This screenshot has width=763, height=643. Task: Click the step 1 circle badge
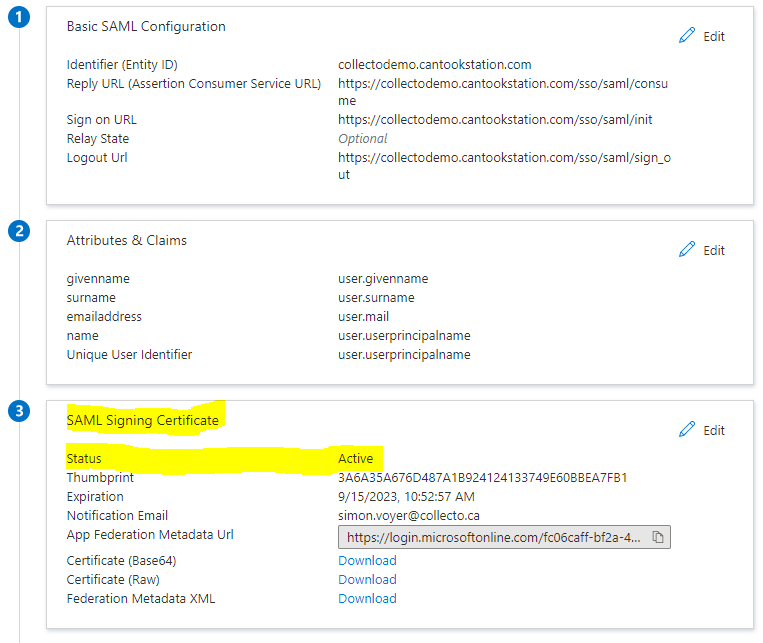pos(19,17)
